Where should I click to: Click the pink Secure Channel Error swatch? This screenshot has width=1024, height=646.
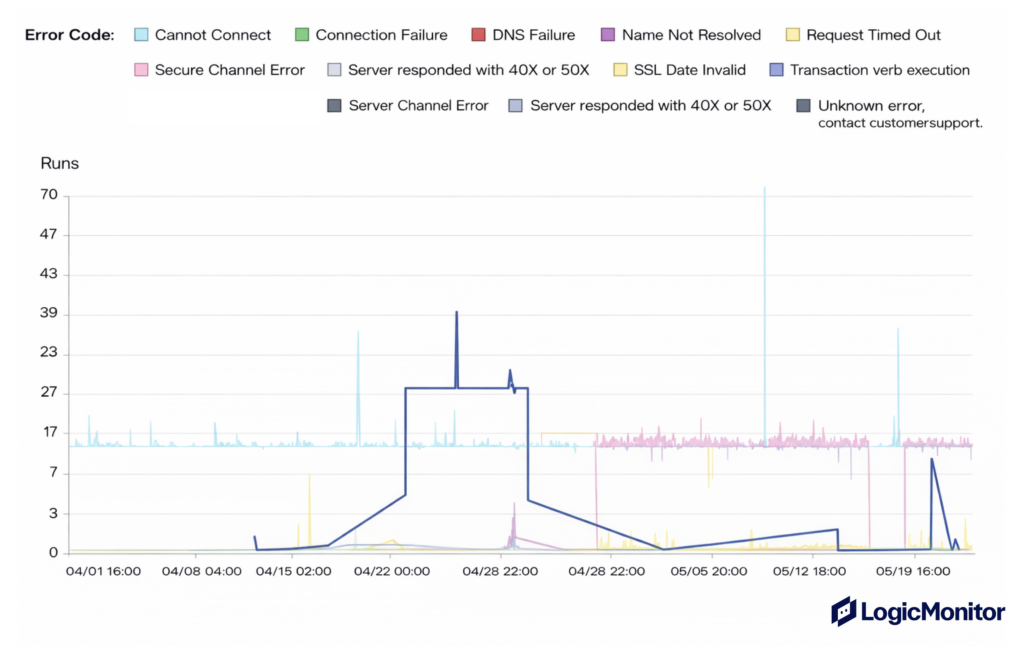point(141,70)
